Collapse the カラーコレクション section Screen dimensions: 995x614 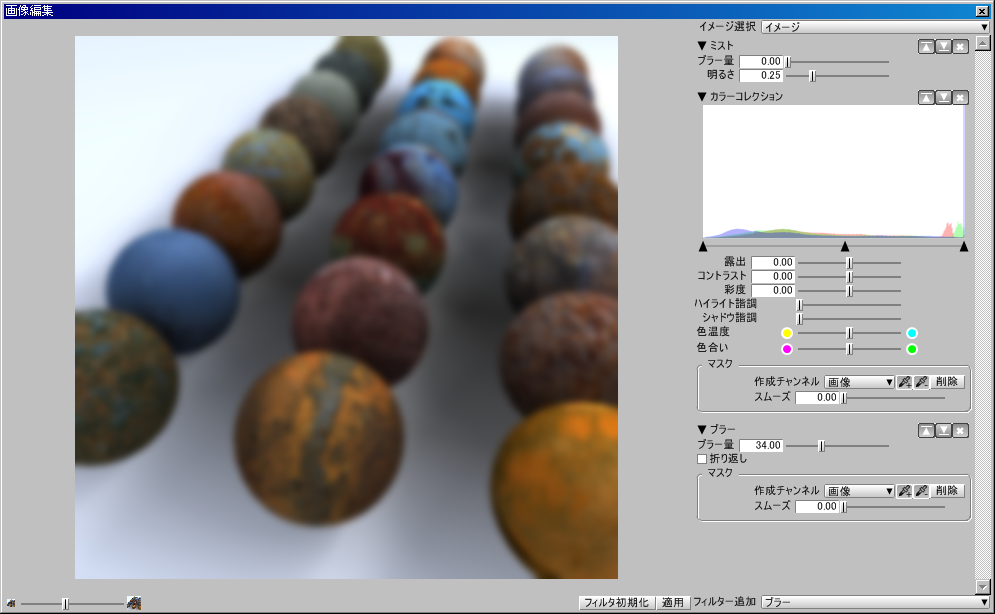(702, 97)
